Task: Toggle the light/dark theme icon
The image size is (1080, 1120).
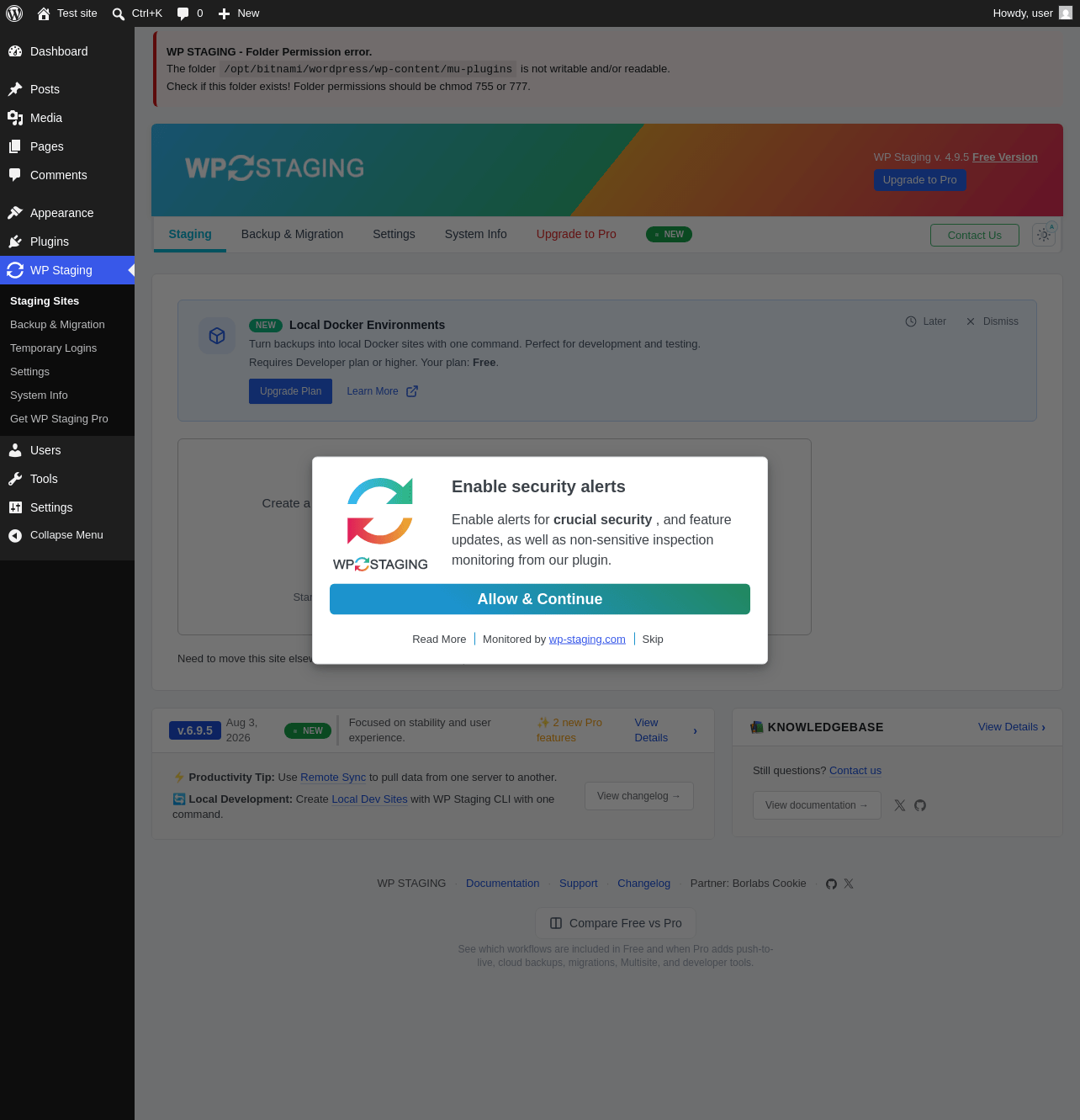Action: tap(1044, 236)
